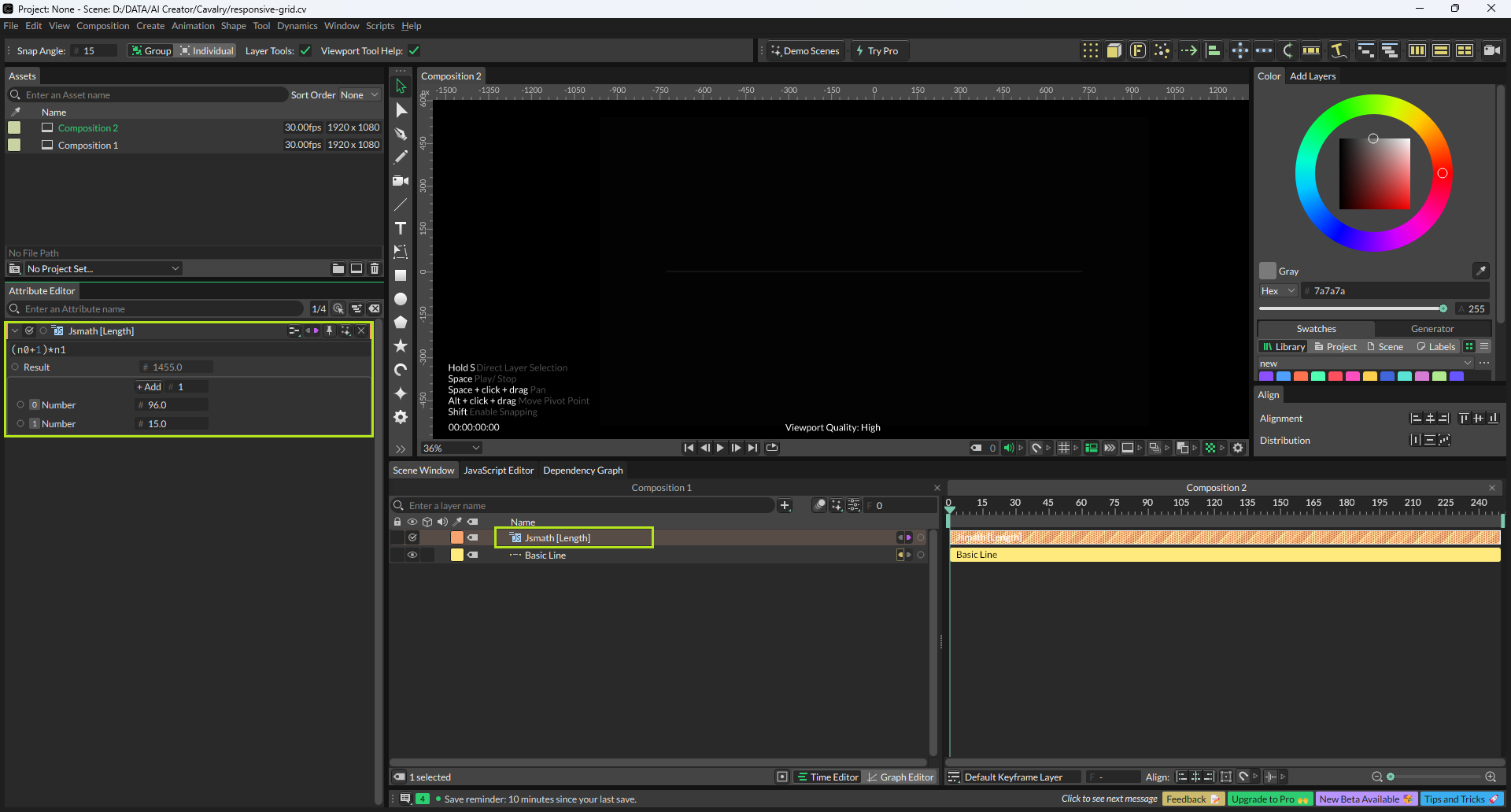Hide the Basic Line layer
The height and width of the screenshot is (812, 1511).
coord(412,555)
